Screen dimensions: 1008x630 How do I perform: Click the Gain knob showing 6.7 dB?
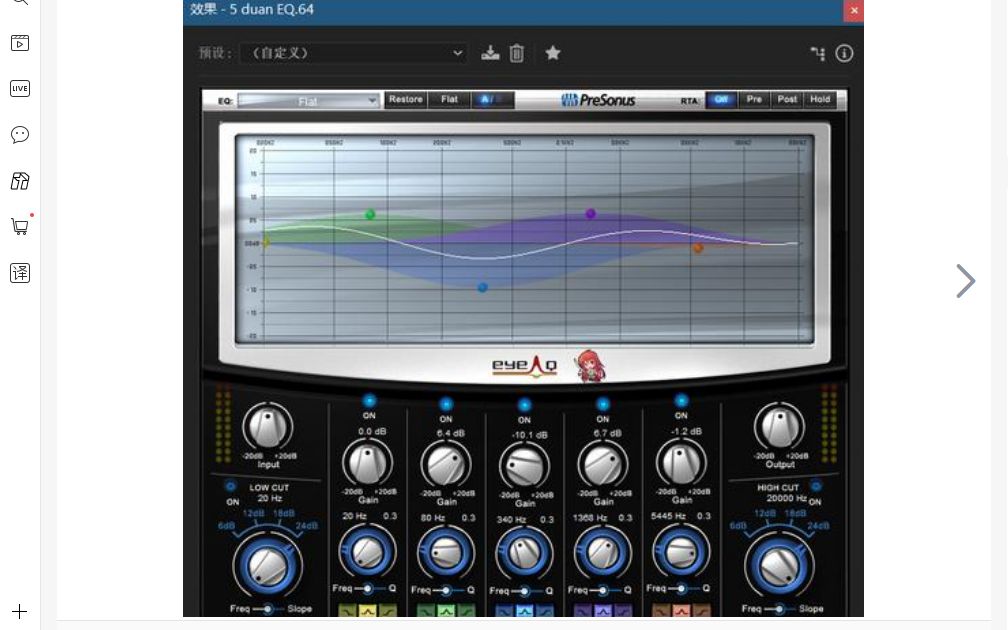pos(602,464)
